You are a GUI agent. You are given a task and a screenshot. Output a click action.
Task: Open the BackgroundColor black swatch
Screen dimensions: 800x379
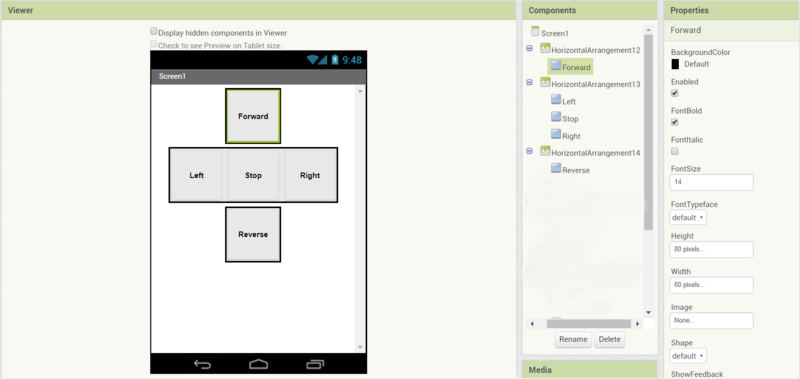tap(675, 64)
